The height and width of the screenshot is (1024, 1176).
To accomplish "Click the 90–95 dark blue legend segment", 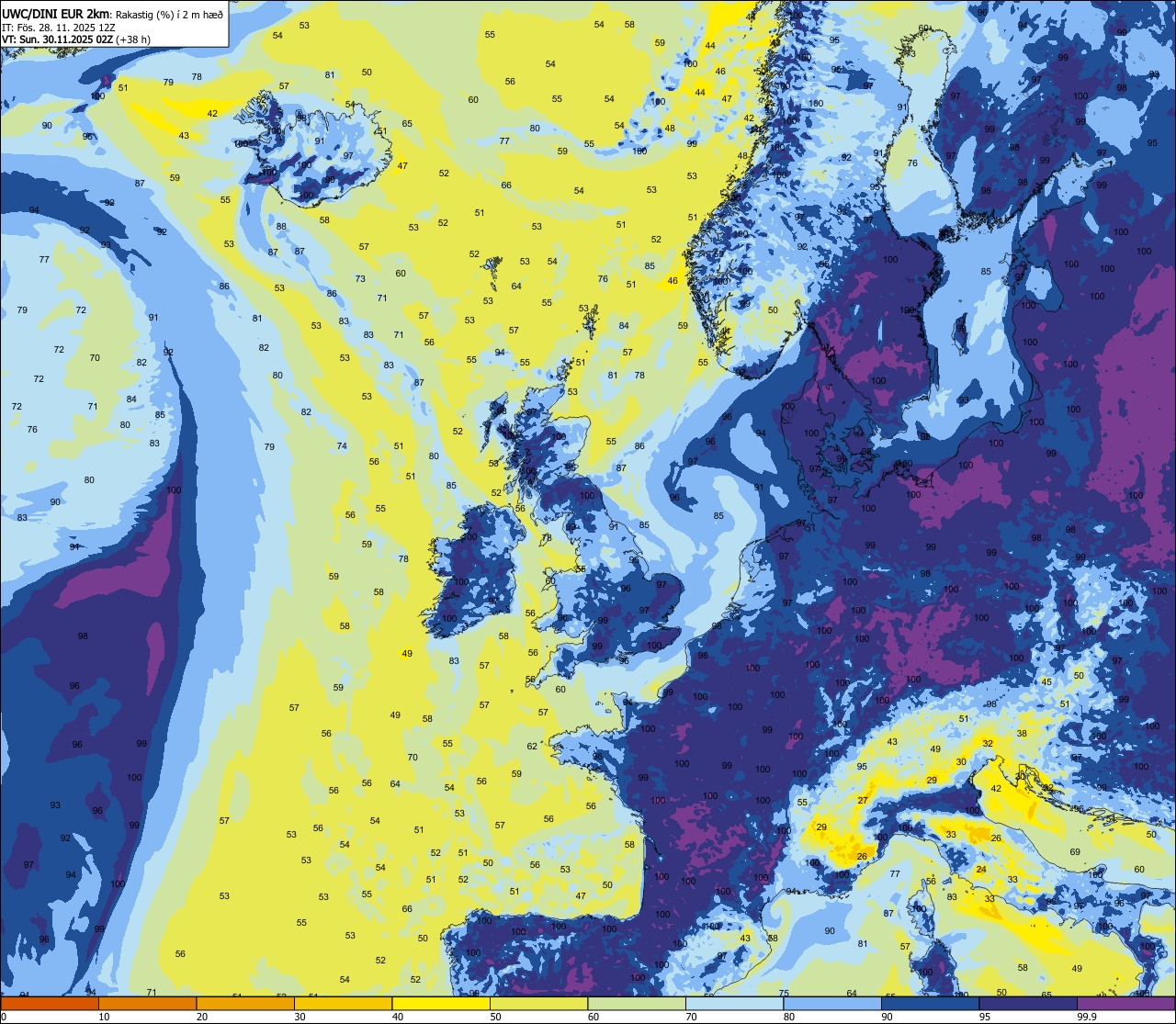I will (931, 1003).
